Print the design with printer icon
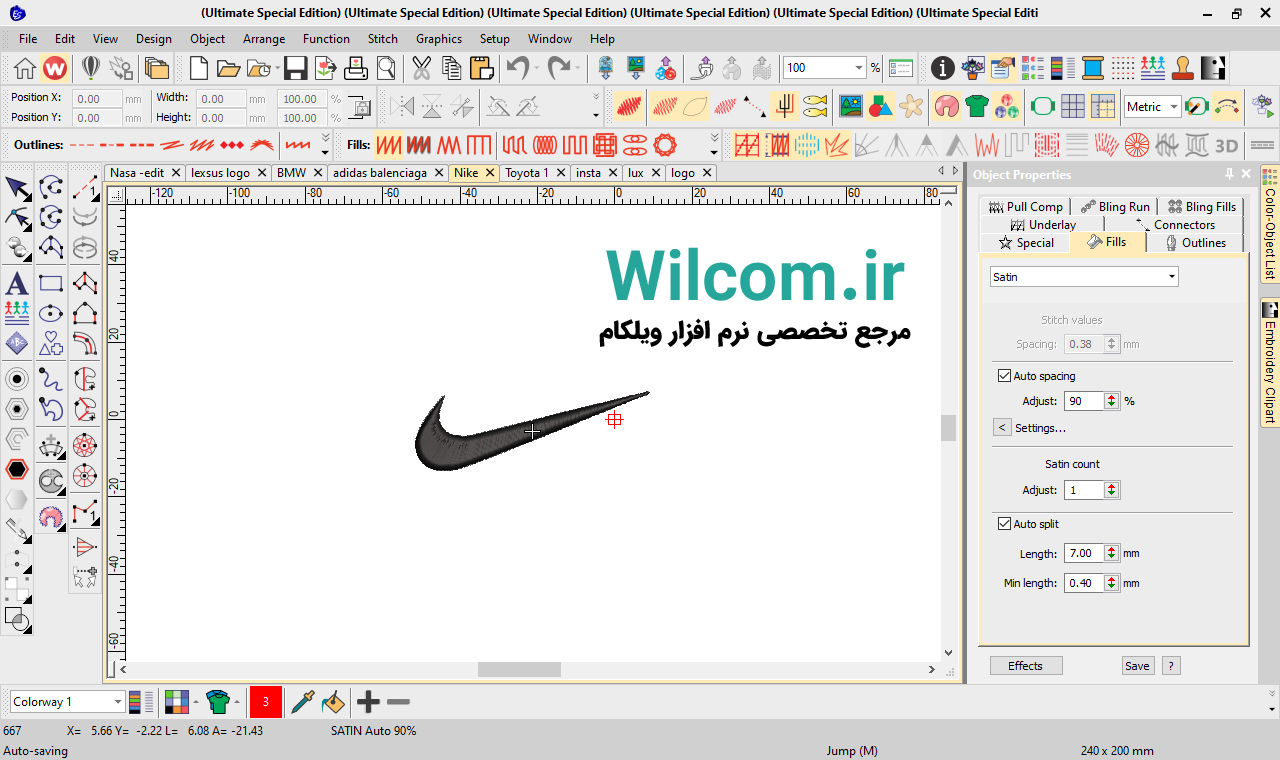 point(356,68)
